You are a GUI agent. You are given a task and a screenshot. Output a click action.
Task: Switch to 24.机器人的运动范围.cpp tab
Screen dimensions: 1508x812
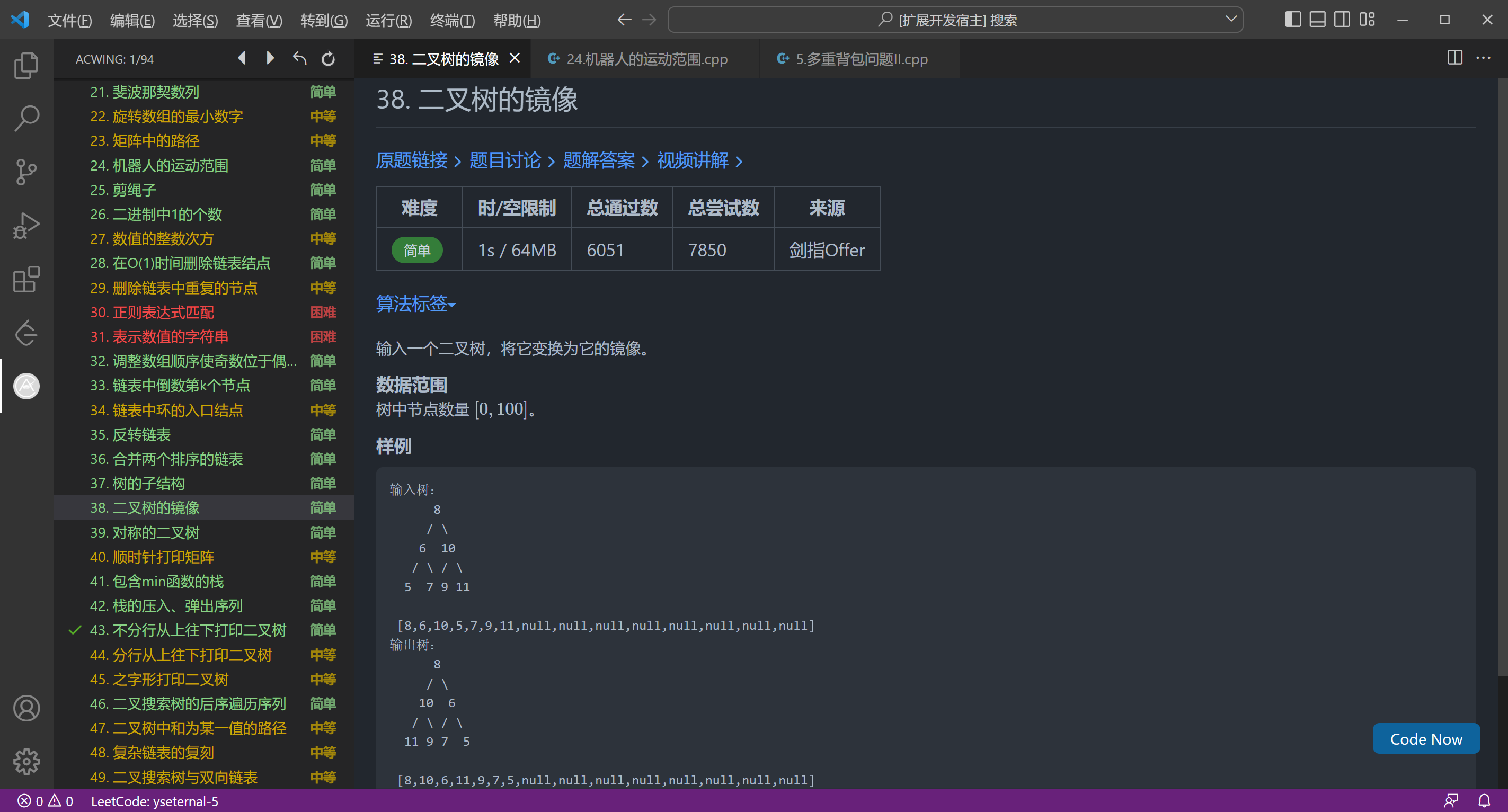point(646,59)
